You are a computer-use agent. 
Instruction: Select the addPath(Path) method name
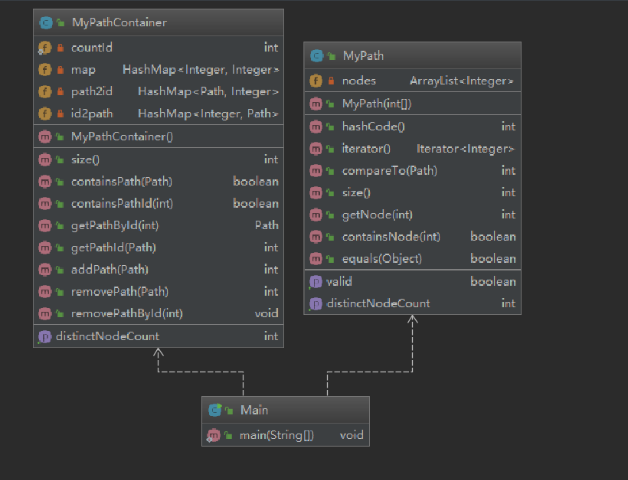pos(110,269)
